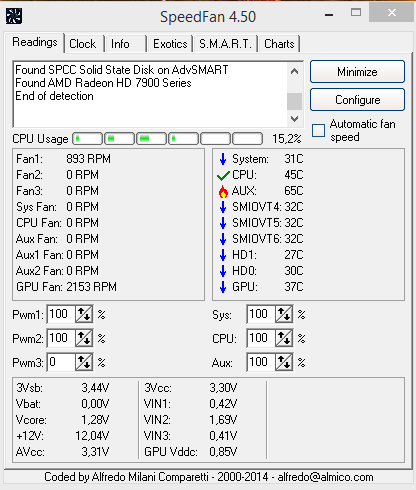Click the GPU Vddc 0,85V reading

191,452
